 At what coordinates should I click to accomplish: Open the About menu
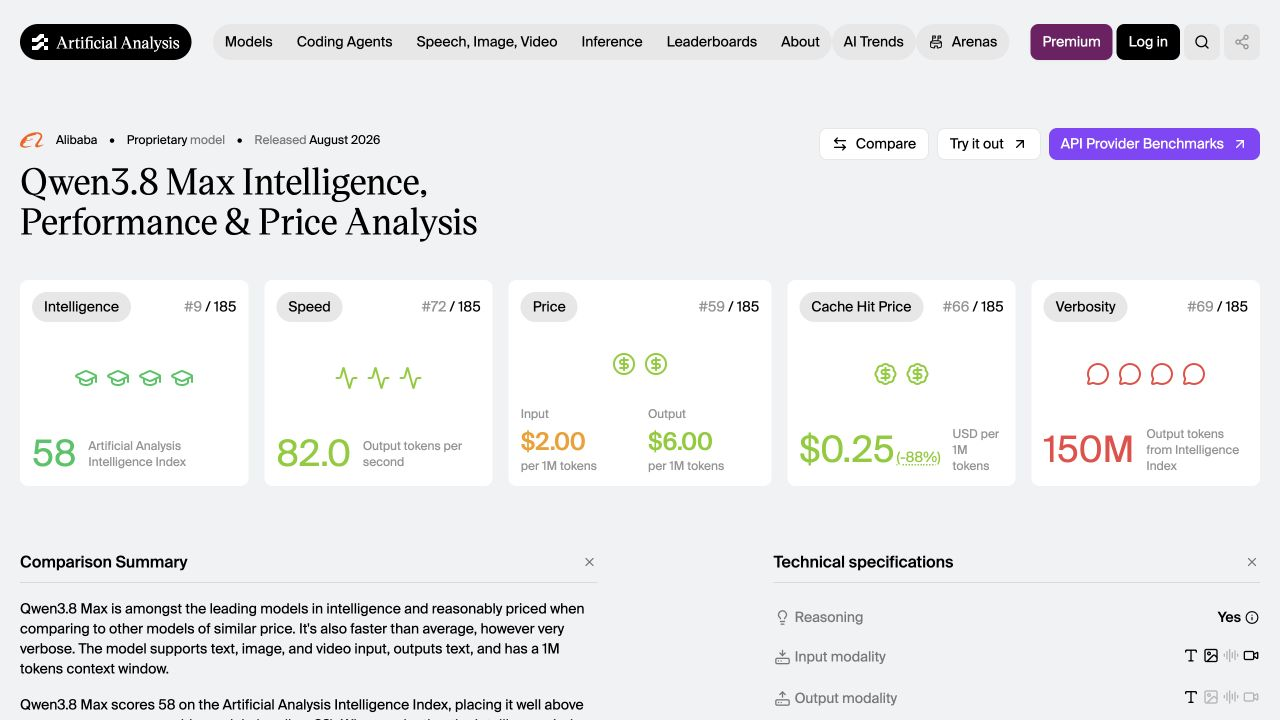(x=800, y=42)
